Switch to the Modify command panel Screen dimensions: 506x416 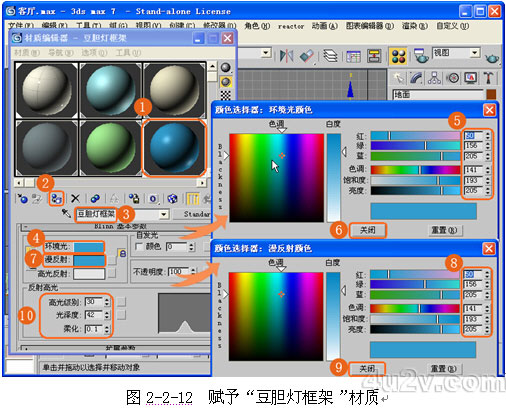pos(416,78)
